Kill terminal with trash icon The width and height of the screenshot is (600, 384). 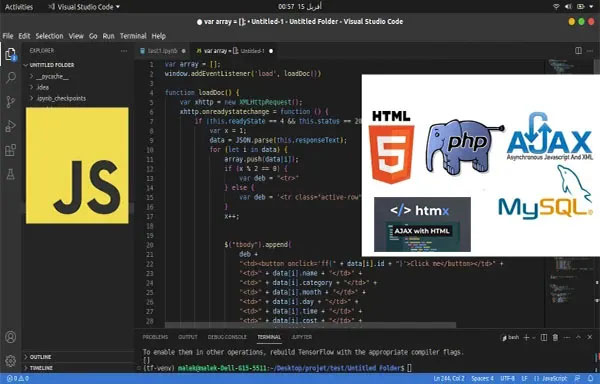(555, 337)
